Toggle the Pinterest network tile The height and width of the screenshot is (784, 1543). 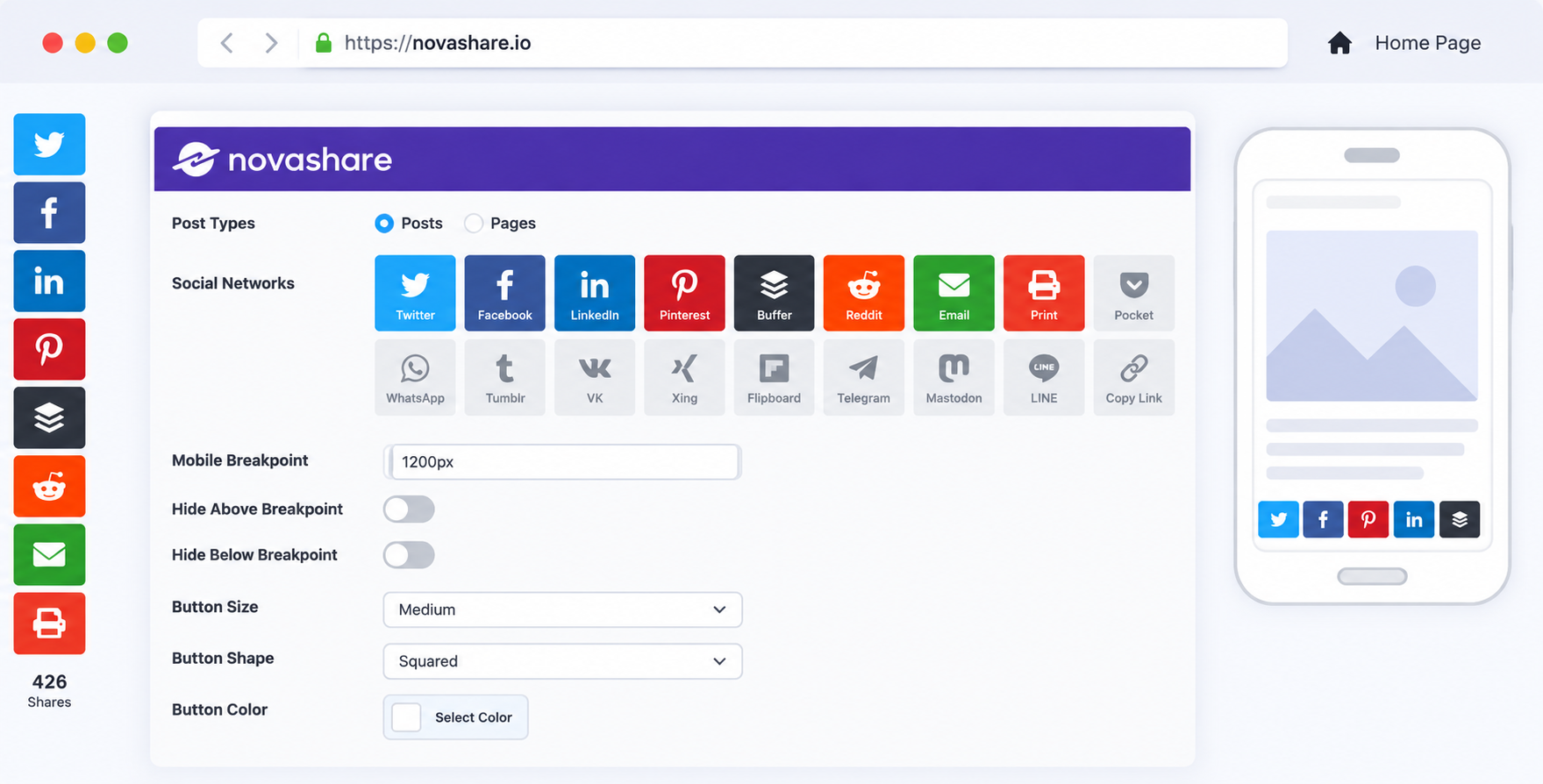click(684, 293)
